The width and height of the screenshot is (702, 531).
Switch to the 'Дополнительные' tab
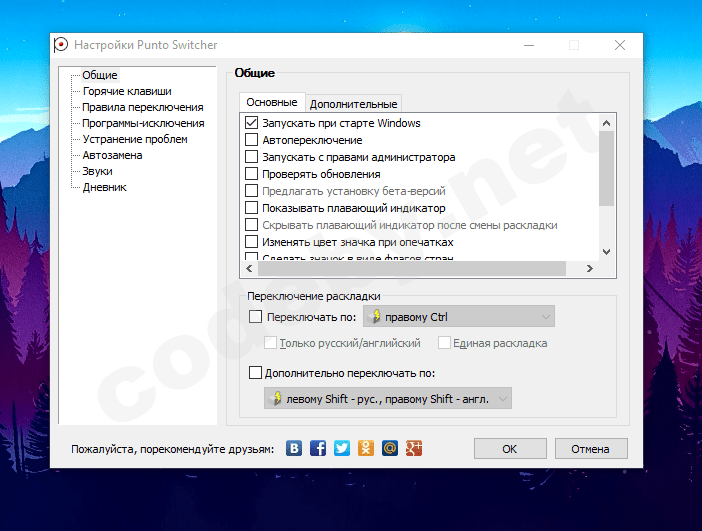(353, 104)
